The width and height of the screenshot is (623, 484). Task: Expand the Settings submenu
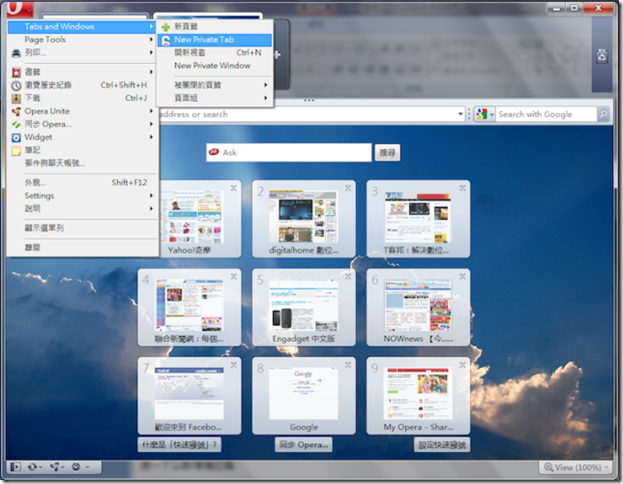[x=82, y=196]
